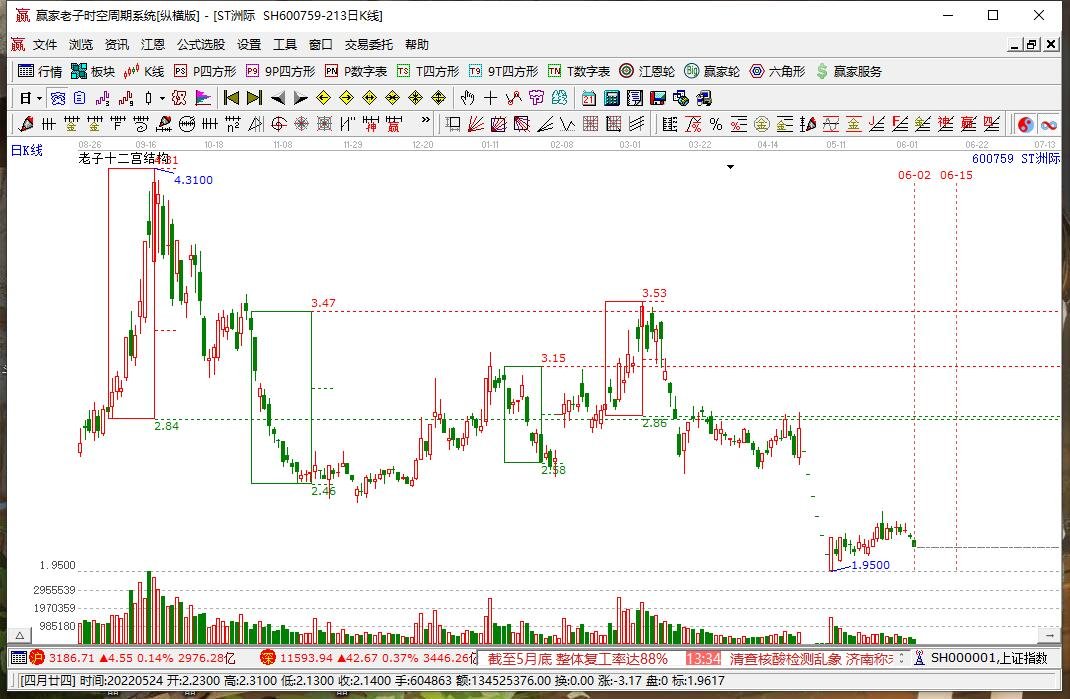Open the 窗口 menu

(321, 44)
